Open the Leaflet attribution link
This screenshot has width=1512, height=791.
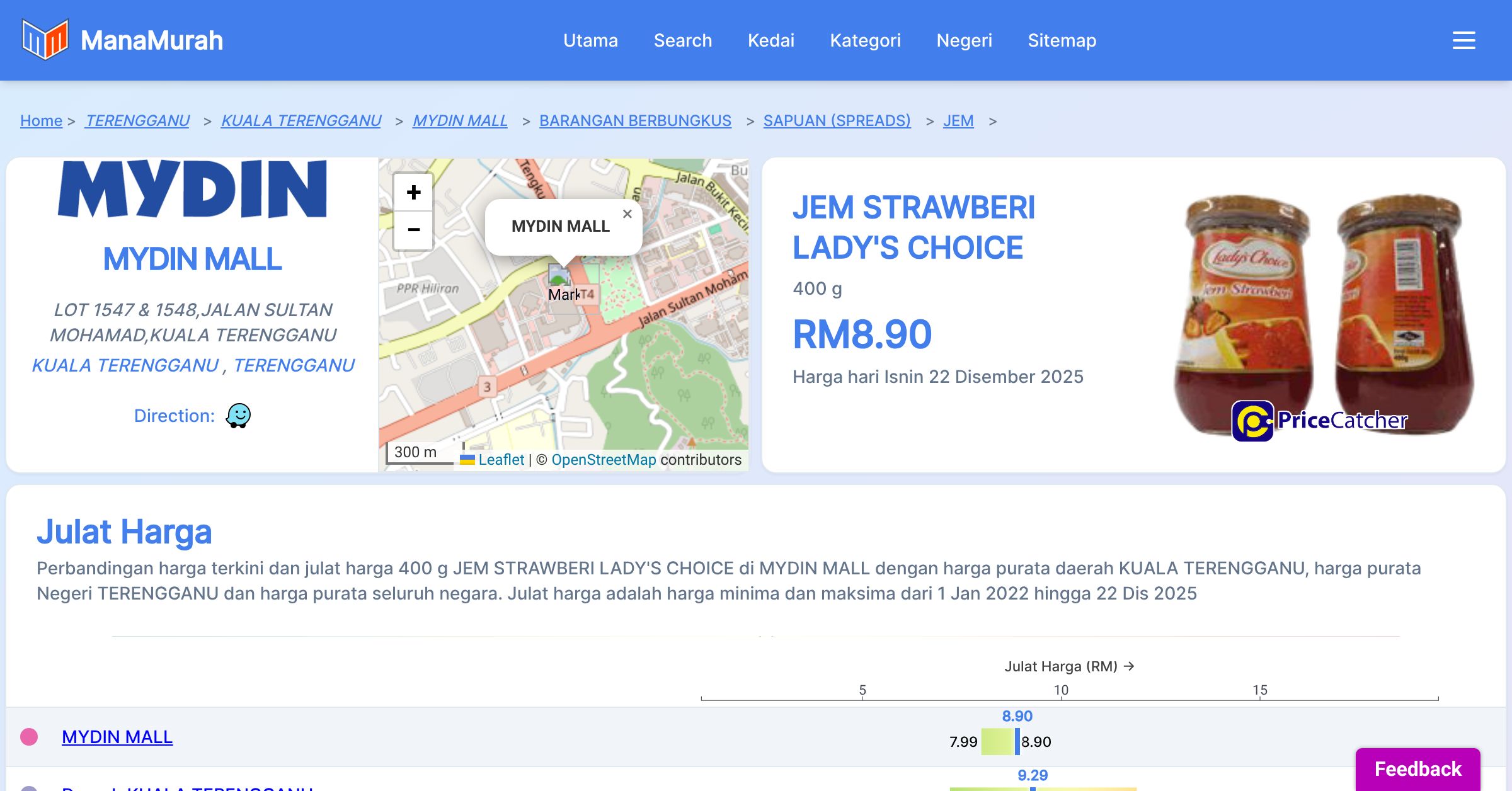[x=500, y=460]
